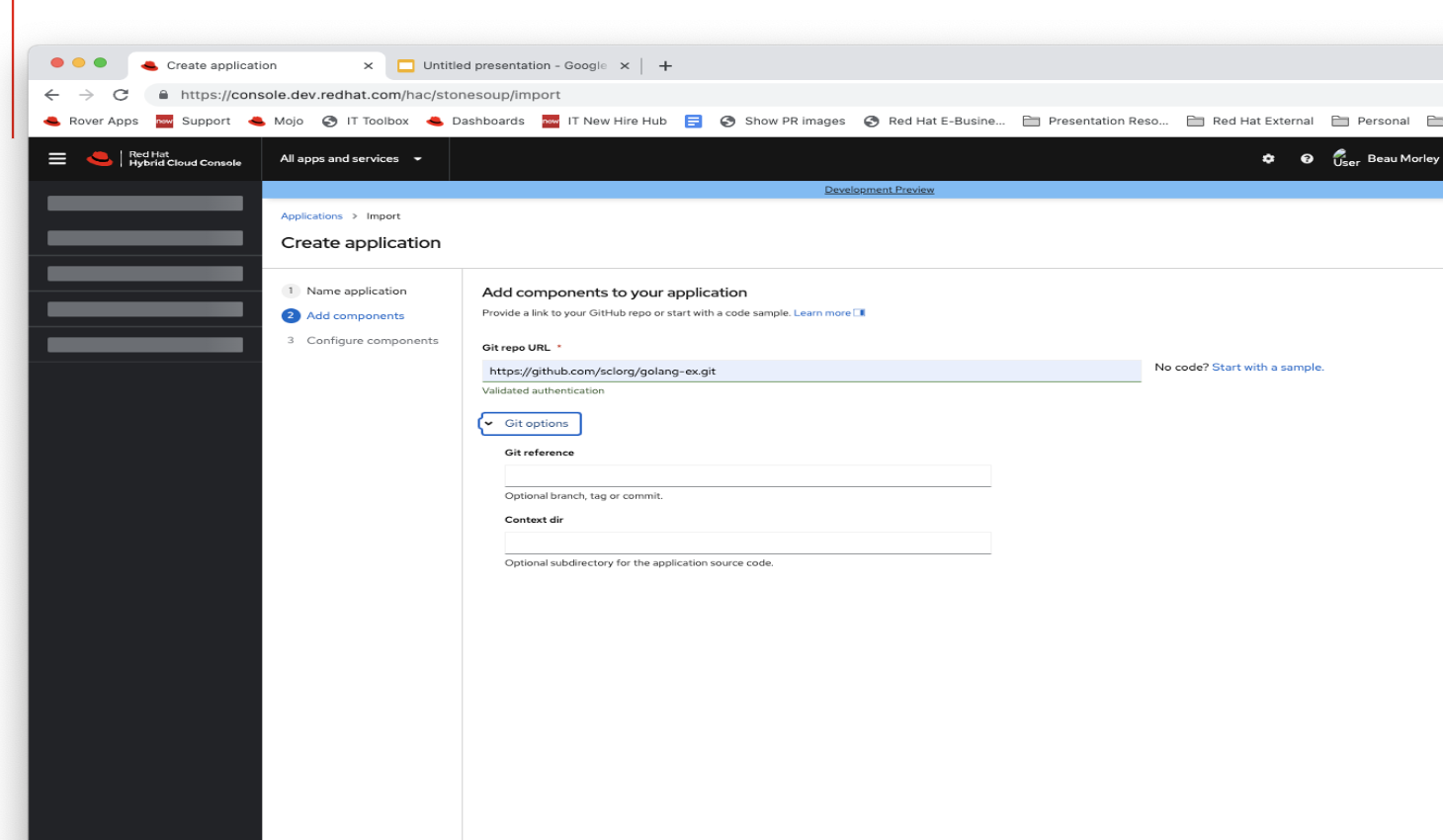
Task: Switch to the Untitled presentation browser tab
Action: coord(515,66)
